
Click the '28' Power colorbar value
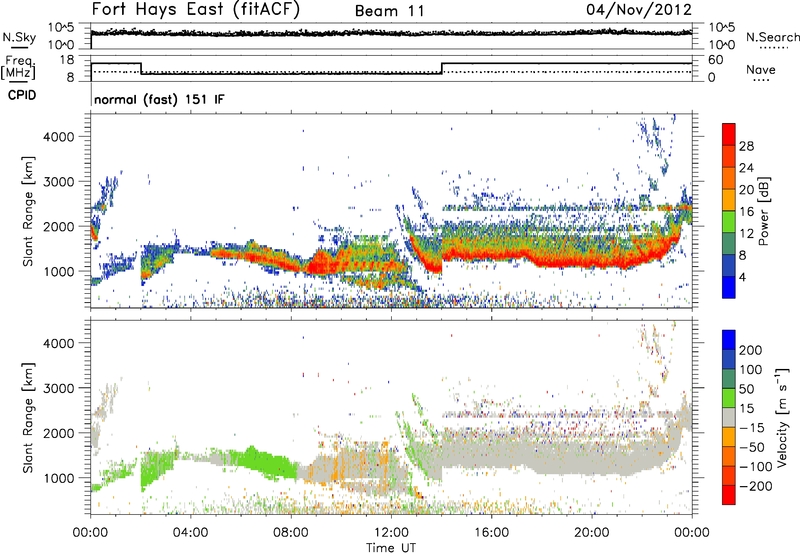coord(746,146)
